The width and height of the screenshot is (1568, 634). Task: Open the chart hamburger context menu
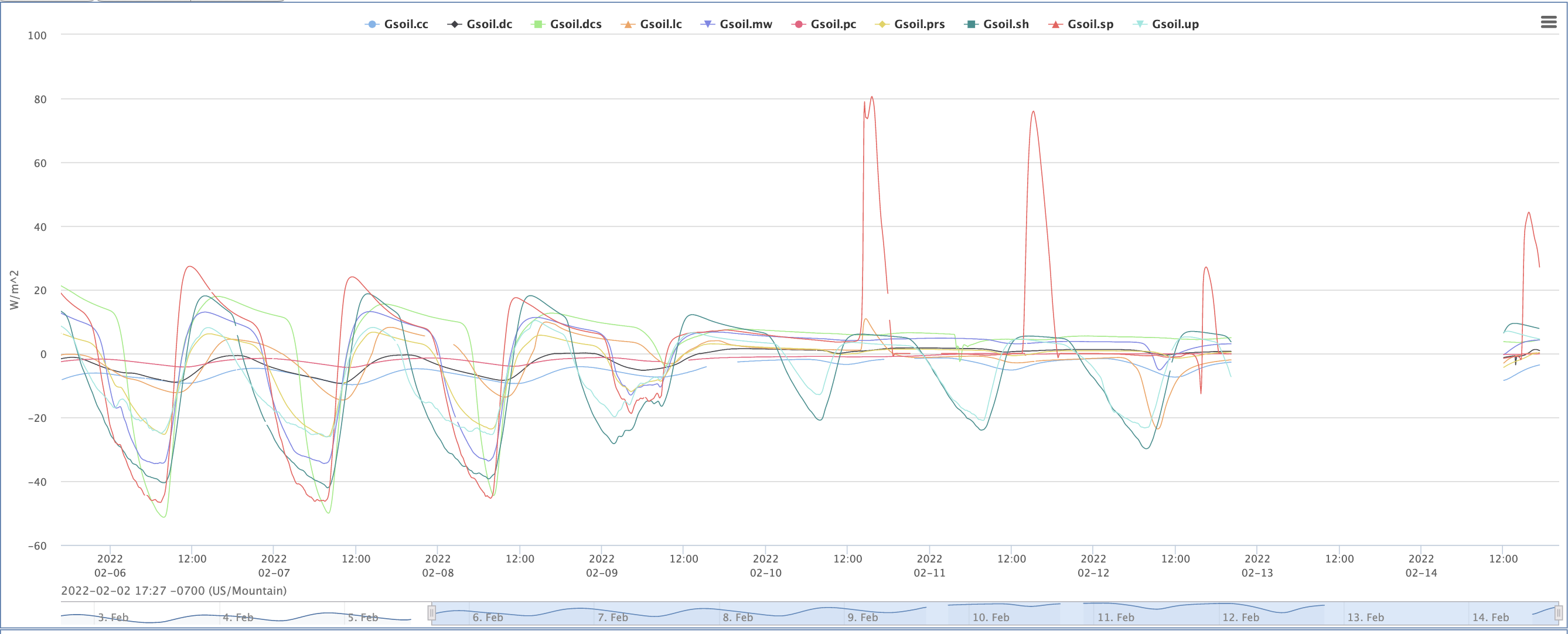click(1549, 22)
